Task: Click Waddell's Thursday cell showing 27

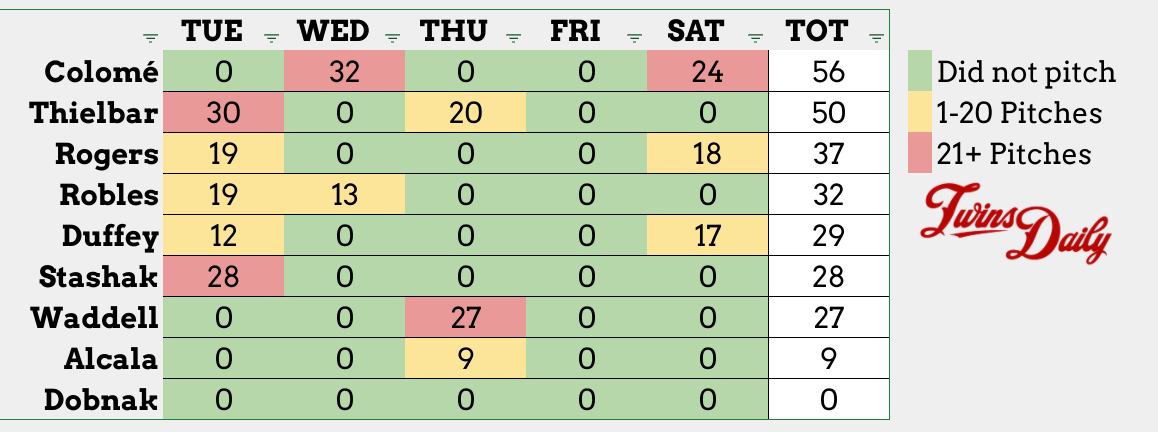Action: [464, 318]
